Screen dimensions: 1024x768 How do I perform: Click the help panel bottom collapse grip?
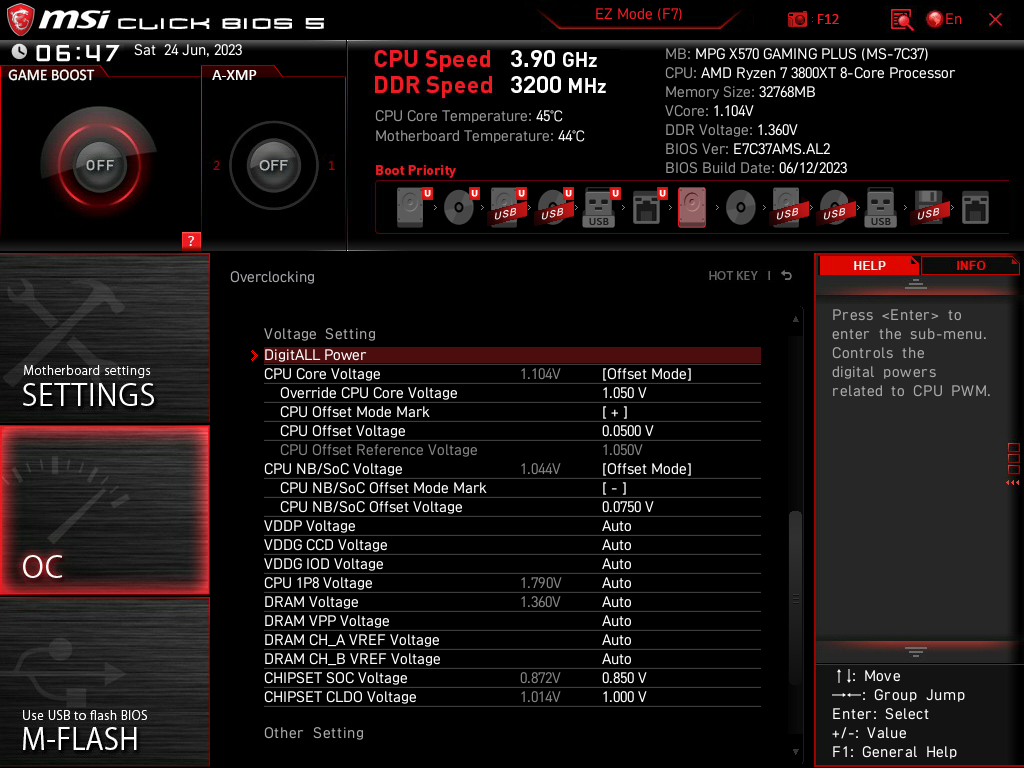tap(916, 652)
